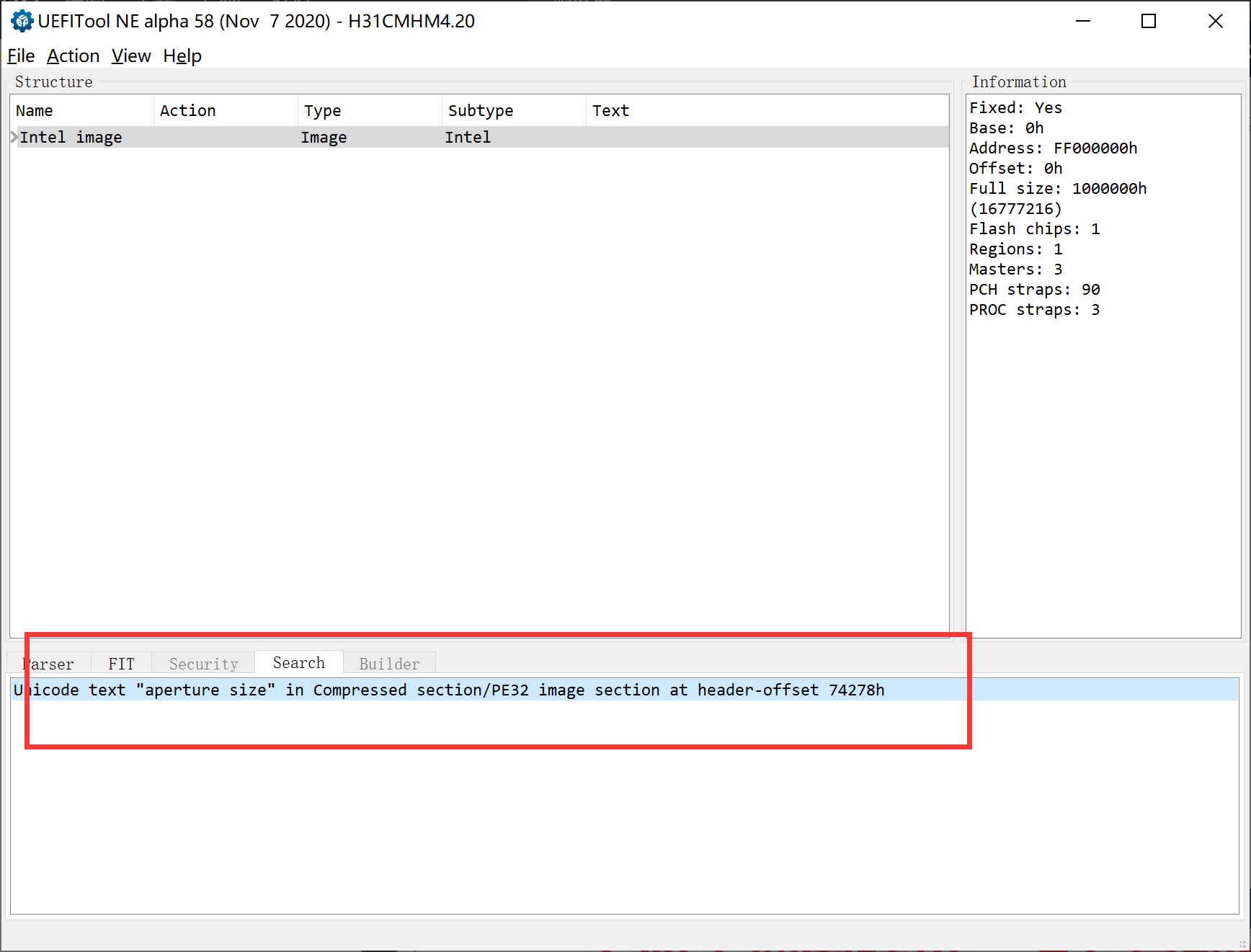Maximize the UEFITool window
1251x952 pixels.
1149,22
